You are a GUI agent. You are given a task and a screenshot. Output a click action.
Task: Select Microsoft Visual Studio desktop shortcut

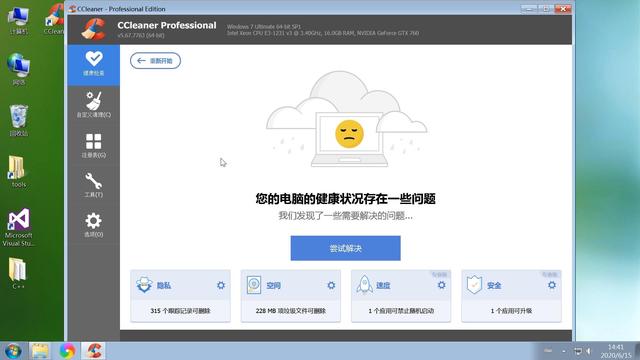point(18,227)
